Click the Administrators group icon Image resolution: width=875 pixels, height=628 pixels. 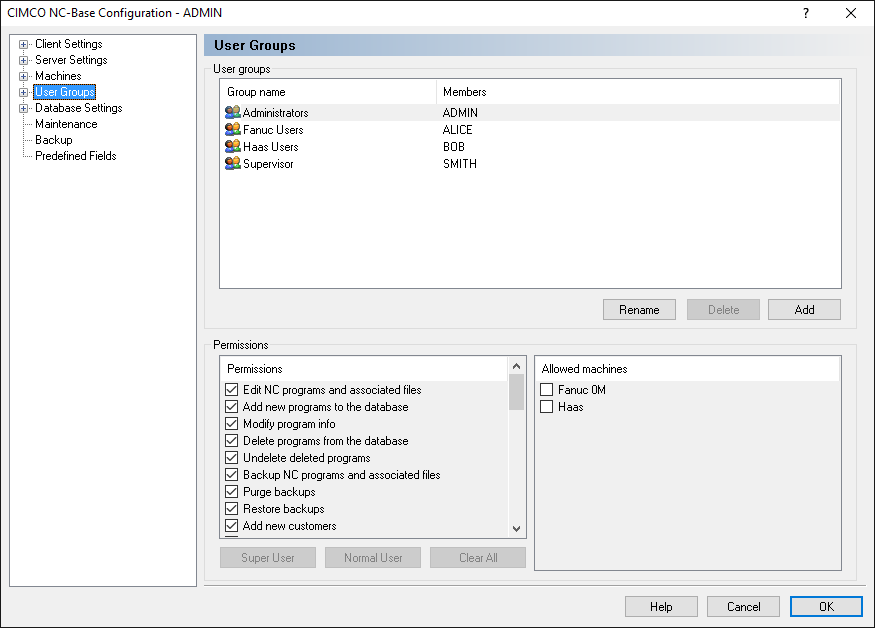pos(233,113)
